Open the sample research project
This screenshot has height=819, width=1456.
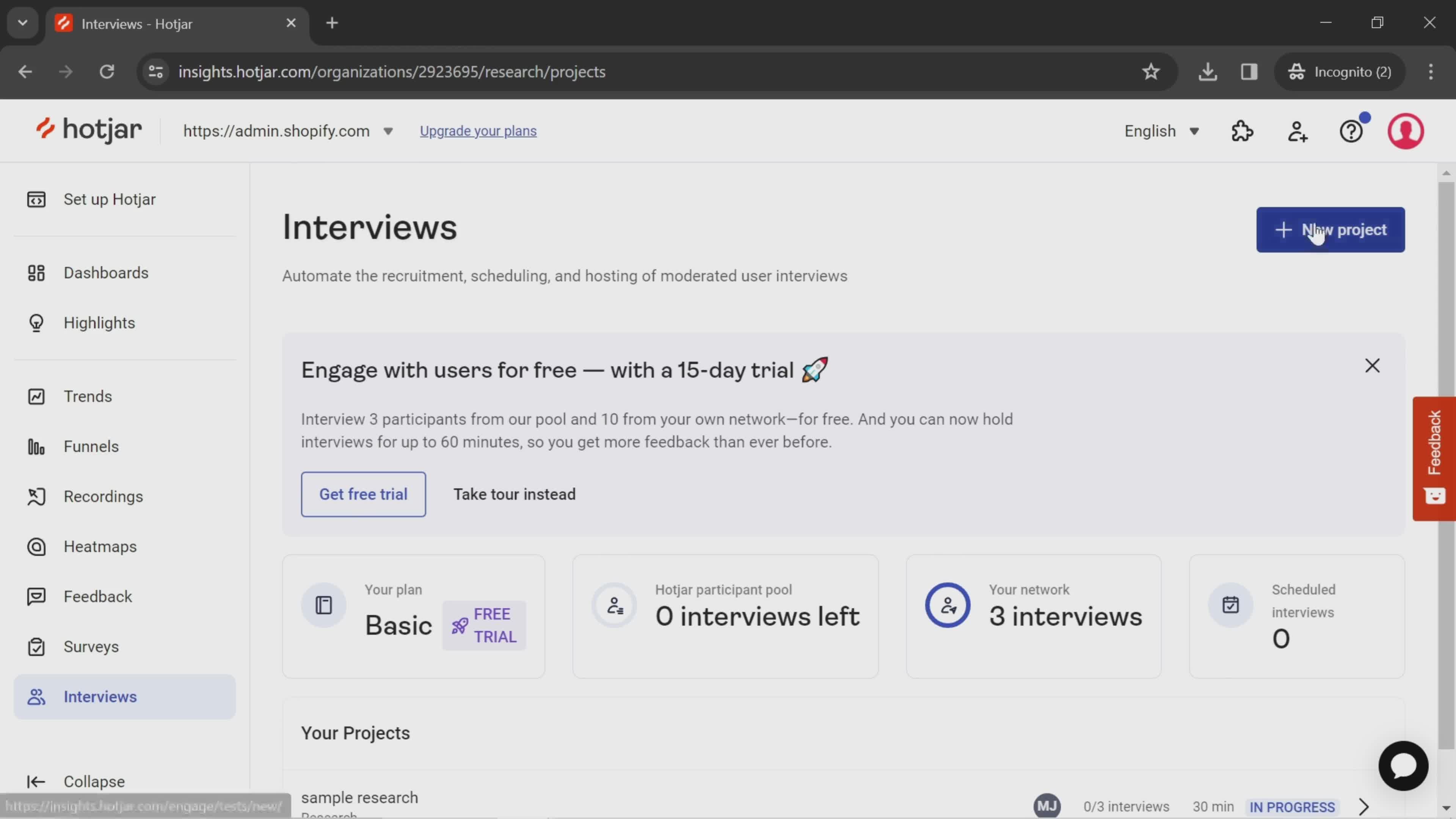[x=359, y=797]
